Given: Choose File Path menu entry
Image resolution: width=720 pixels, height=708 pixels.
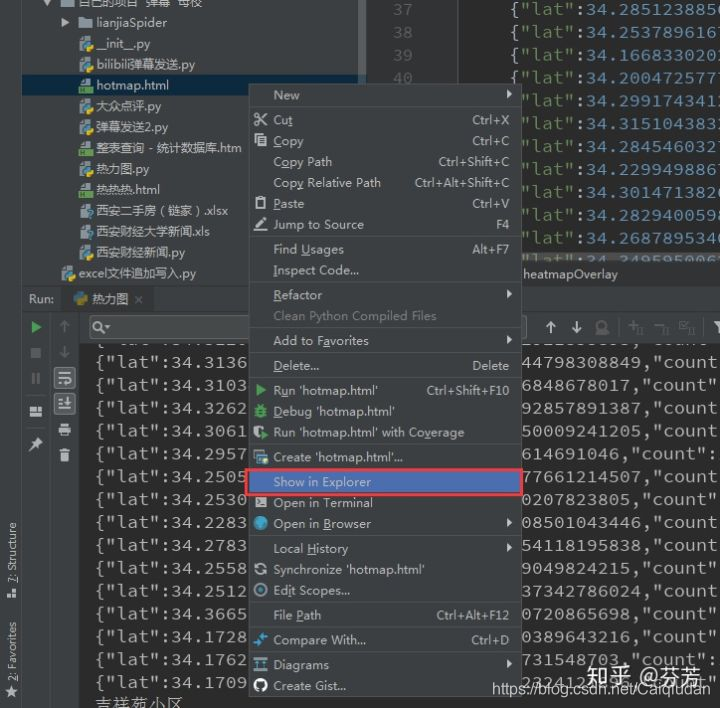Looking at the screenshot, I should tap(385, 615).
